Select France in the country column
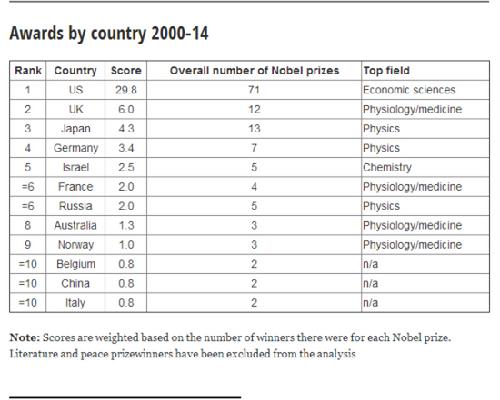 point(76,187)
